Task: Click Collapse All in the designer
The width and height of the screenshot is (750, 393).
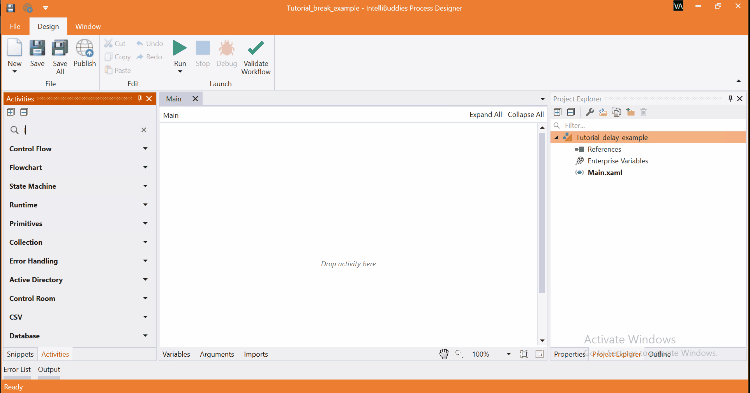Action: point(526,115)
